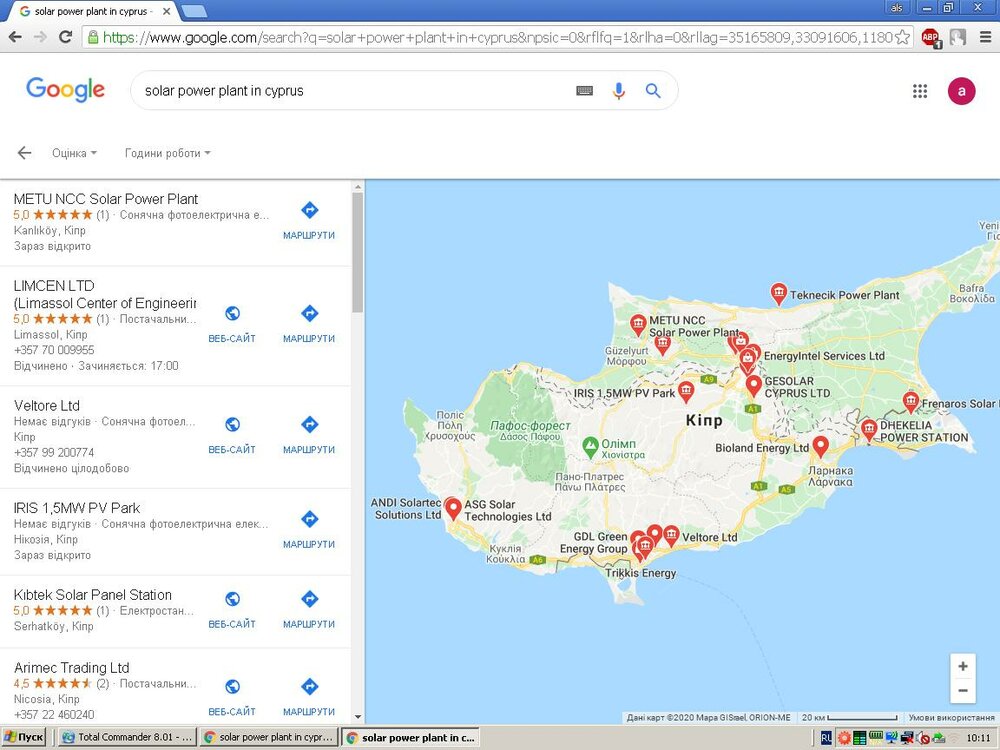Screen dimensions: 1000x750
Task: Click the Bioland Energy Ltd map pin
Action: click(821, 446)
